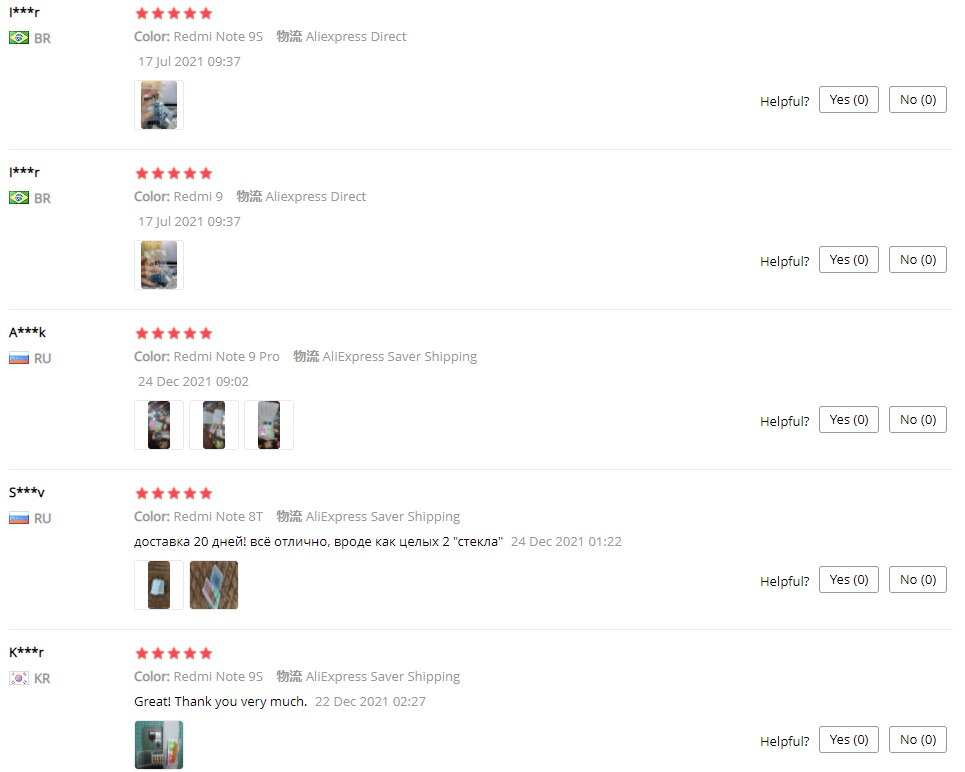Viewport: 965px width, 772px height.
Task: Mark Redmi Note 9S BR review helpful Yes
Action: (849, 100)
